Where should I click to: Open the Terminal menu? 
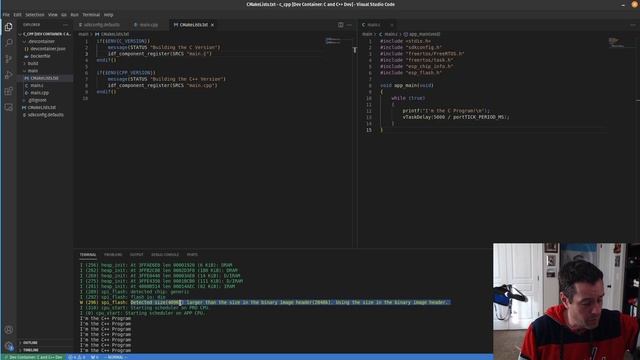coord(91,15)
